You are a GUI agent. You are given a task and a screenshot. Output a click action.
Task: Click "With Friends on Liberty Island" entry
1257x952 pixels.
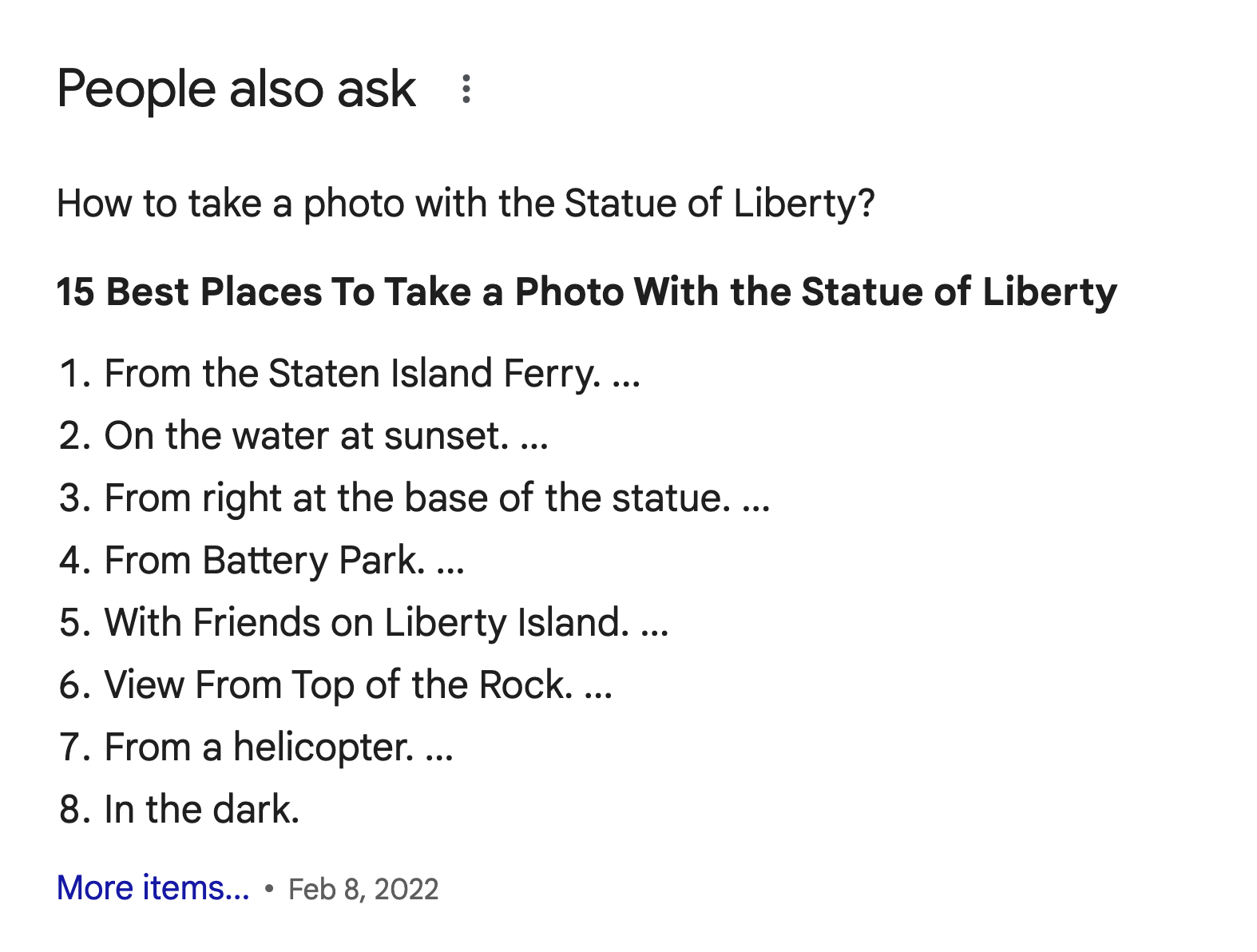[x=367, y=623]
